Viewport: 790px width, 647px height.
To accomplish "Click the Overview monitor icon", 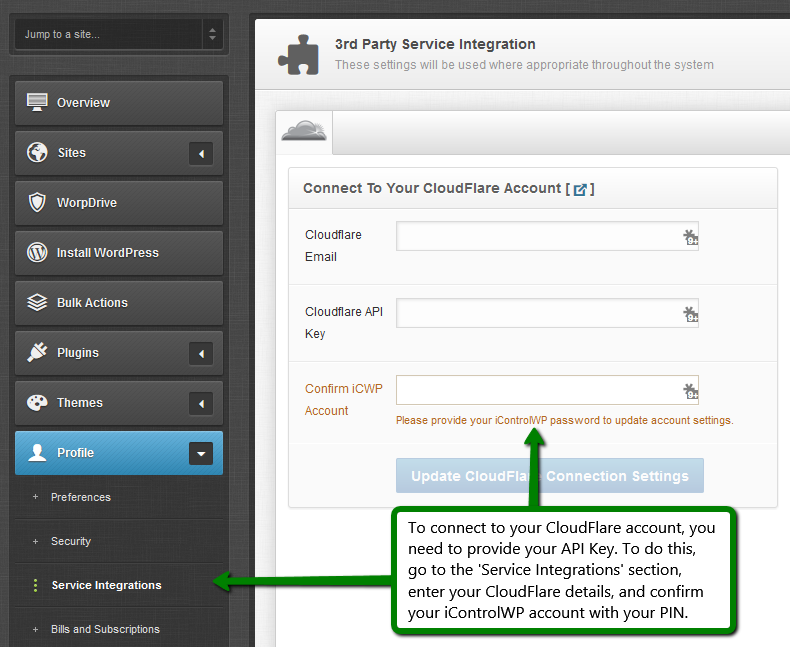I will point(37,102).
